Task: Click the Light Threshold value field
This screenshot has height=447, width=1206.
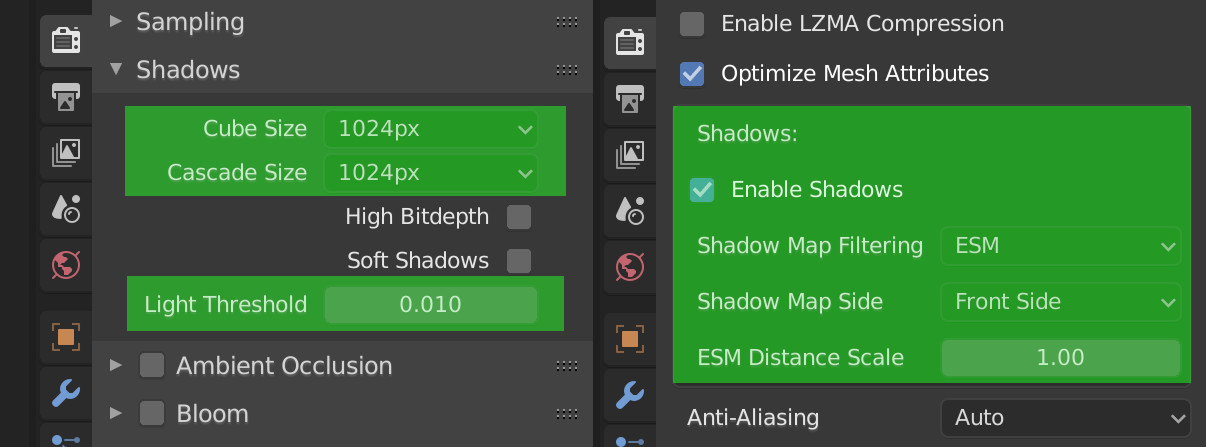Action: [x=431, y=305]
